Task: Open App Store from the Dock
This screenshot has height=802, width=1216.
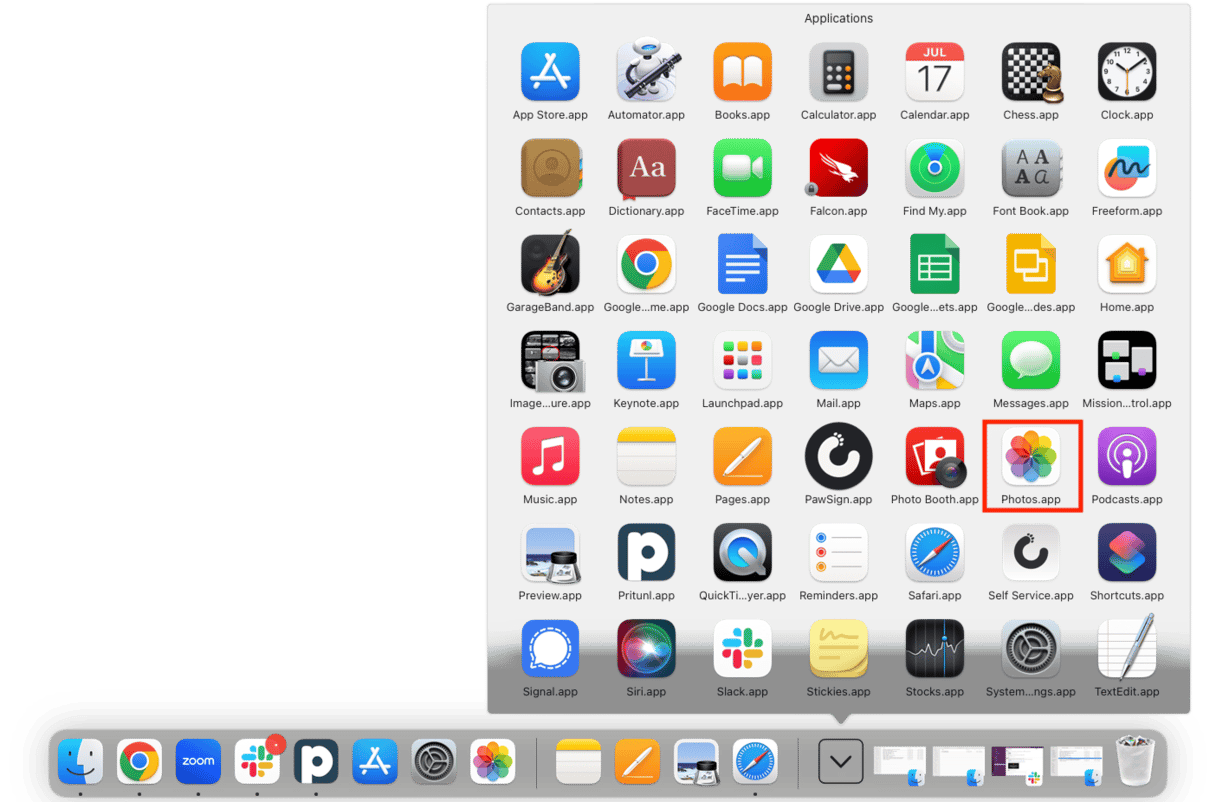Action: tap(375, 762)
